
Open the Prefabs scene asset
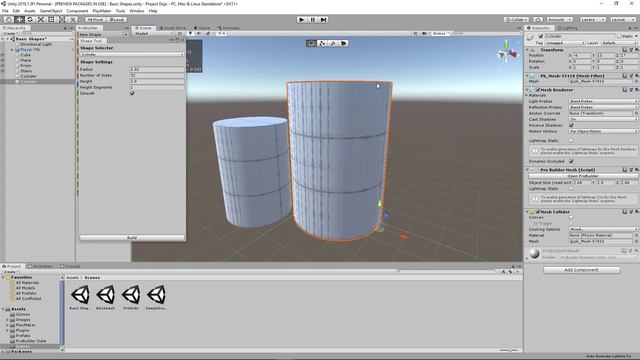click(131, 297)
